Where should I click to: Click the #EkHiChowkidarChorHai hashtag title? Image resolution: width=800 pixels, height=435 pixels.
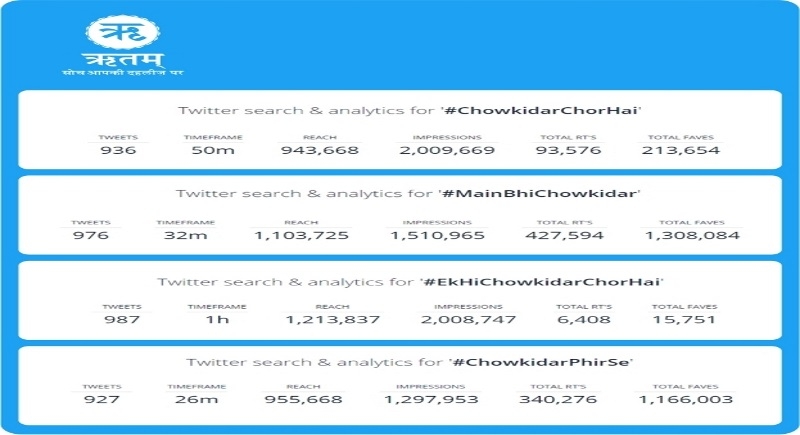click(x=544, y=282)
